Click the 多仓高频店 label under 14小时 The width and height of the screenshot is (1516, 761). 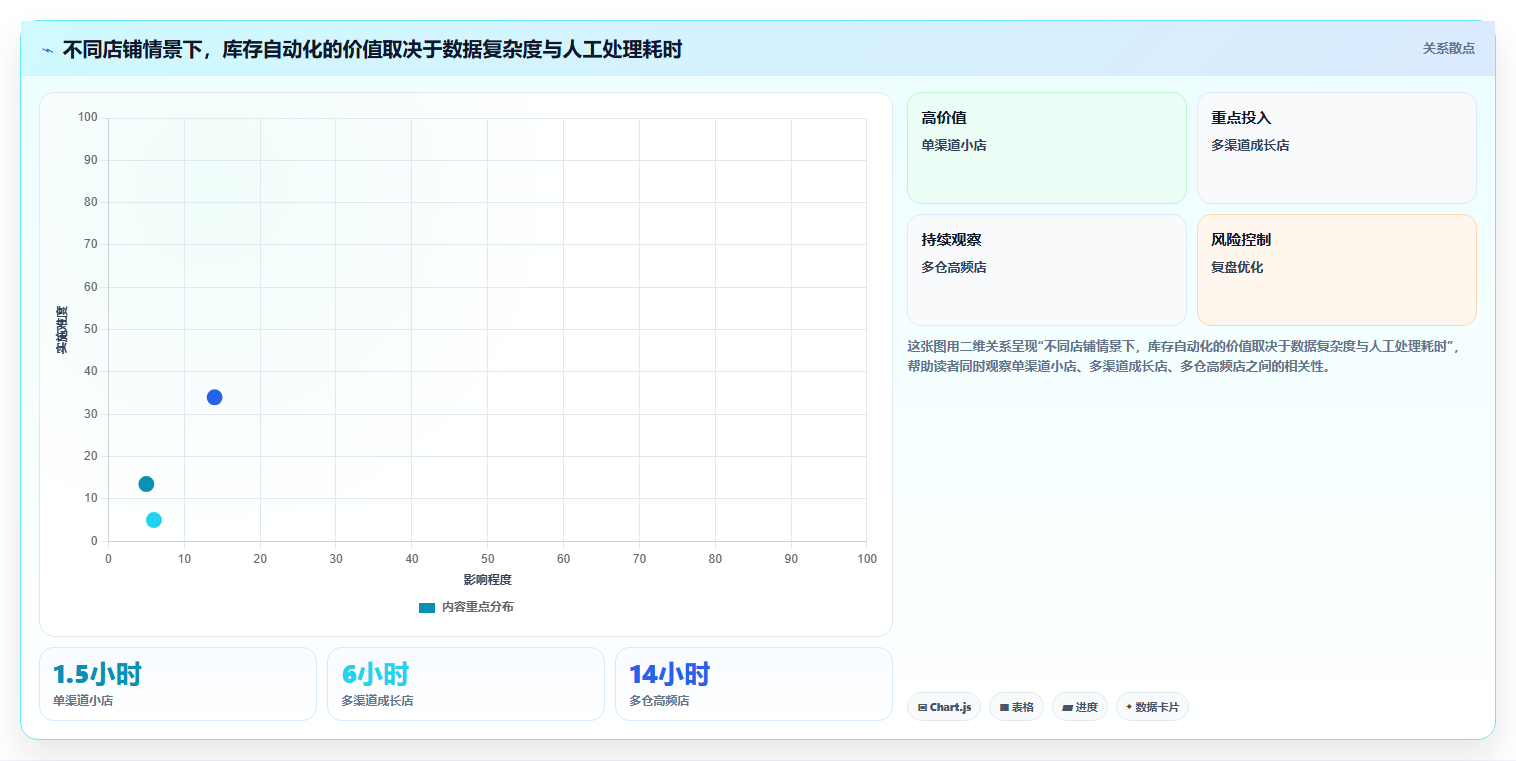coord(659,701)
